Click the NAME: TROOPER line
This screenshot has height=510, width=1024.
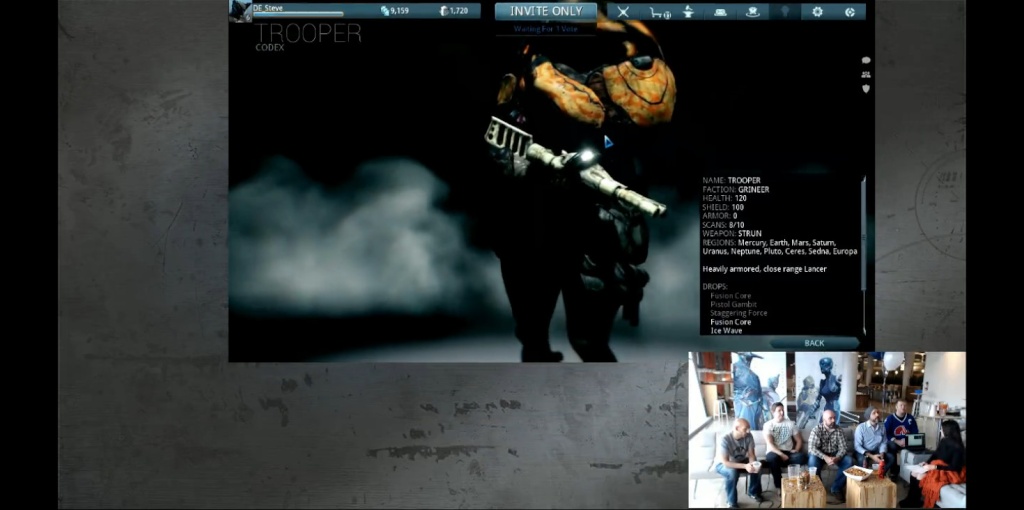pos(731,180)
